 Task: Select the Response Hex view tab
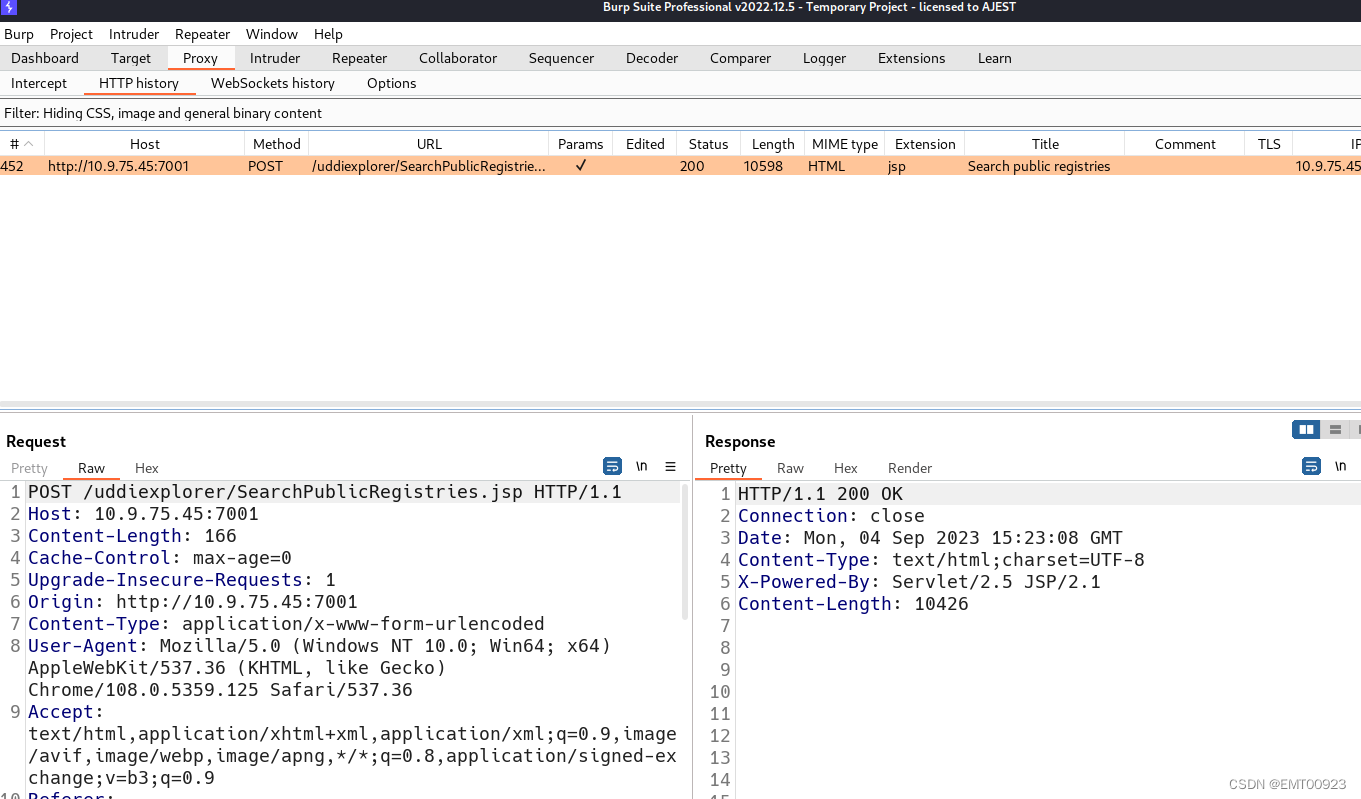click(x=846, y=468)
